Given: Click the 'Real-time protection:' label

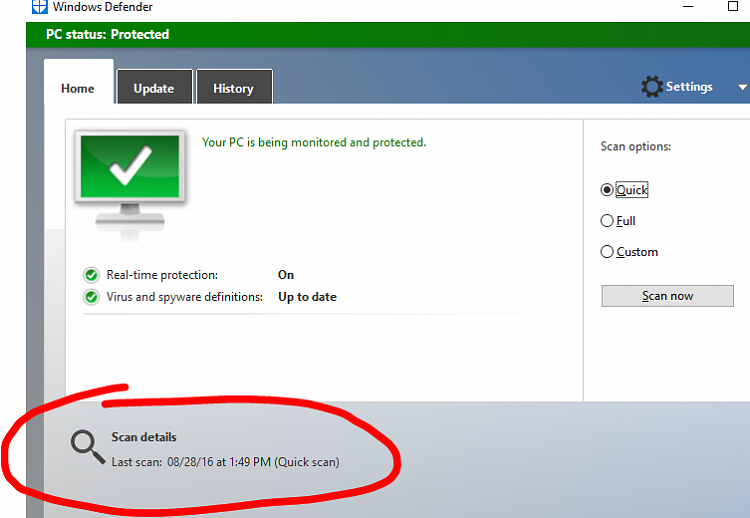Looking at the screenshot, I should (x=162, y=275).
